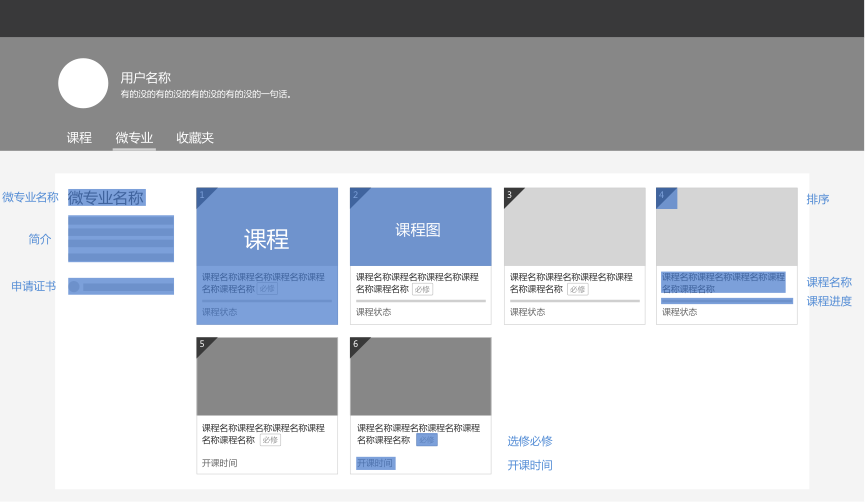Open the 微专业 tab
Image resolution: width=865 pixels, height=502 pixels.
coord(134,137)
